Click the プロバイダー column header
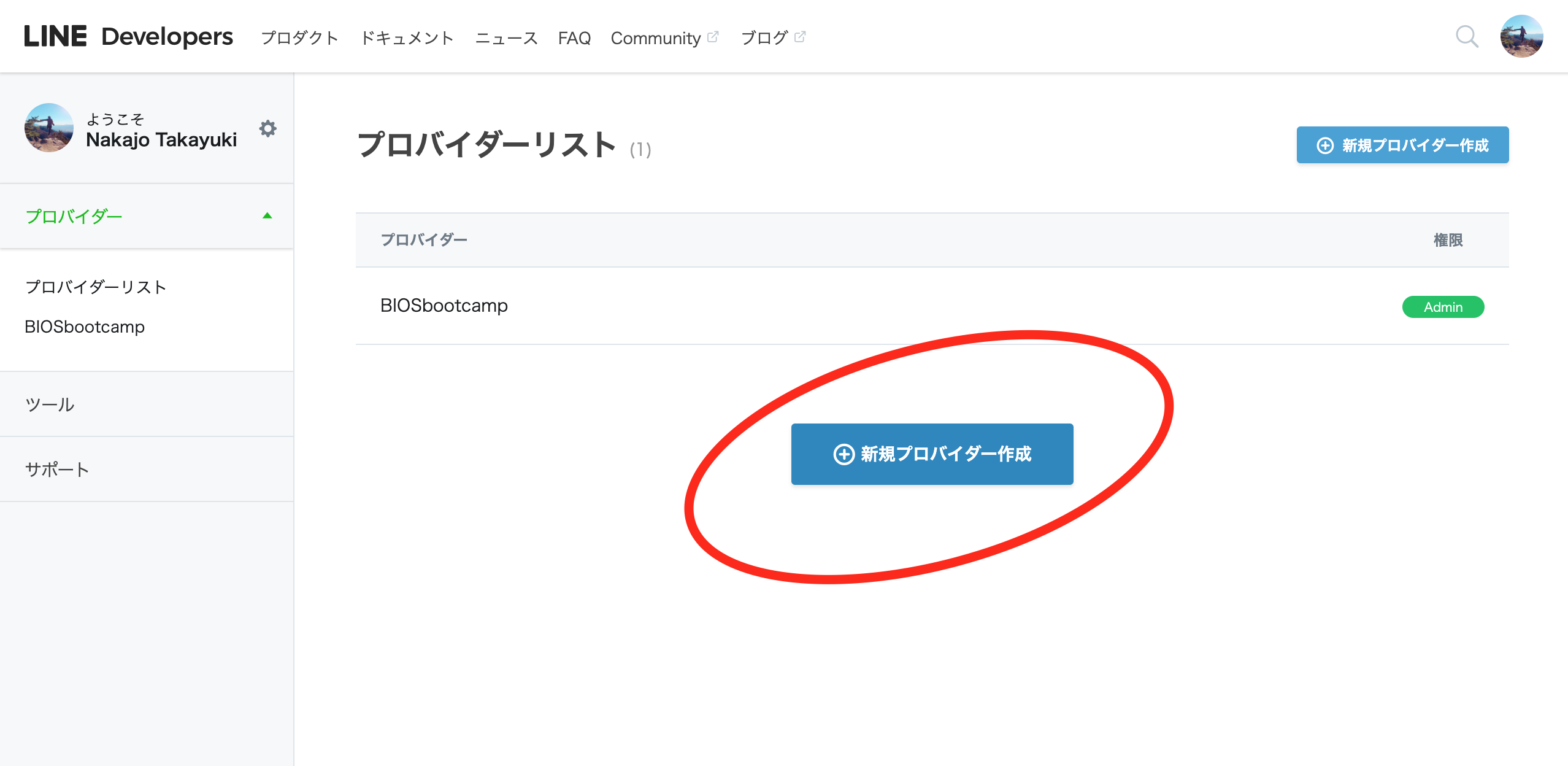Screen dimensions: 1568x766 [x=424, y=239]
